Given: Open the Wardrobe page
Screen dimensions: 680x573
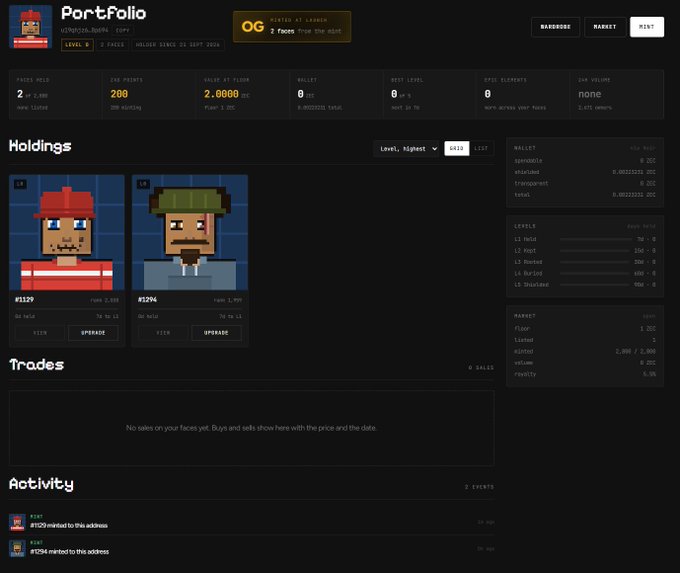Looking at the screenshot, I should [556, 27].
